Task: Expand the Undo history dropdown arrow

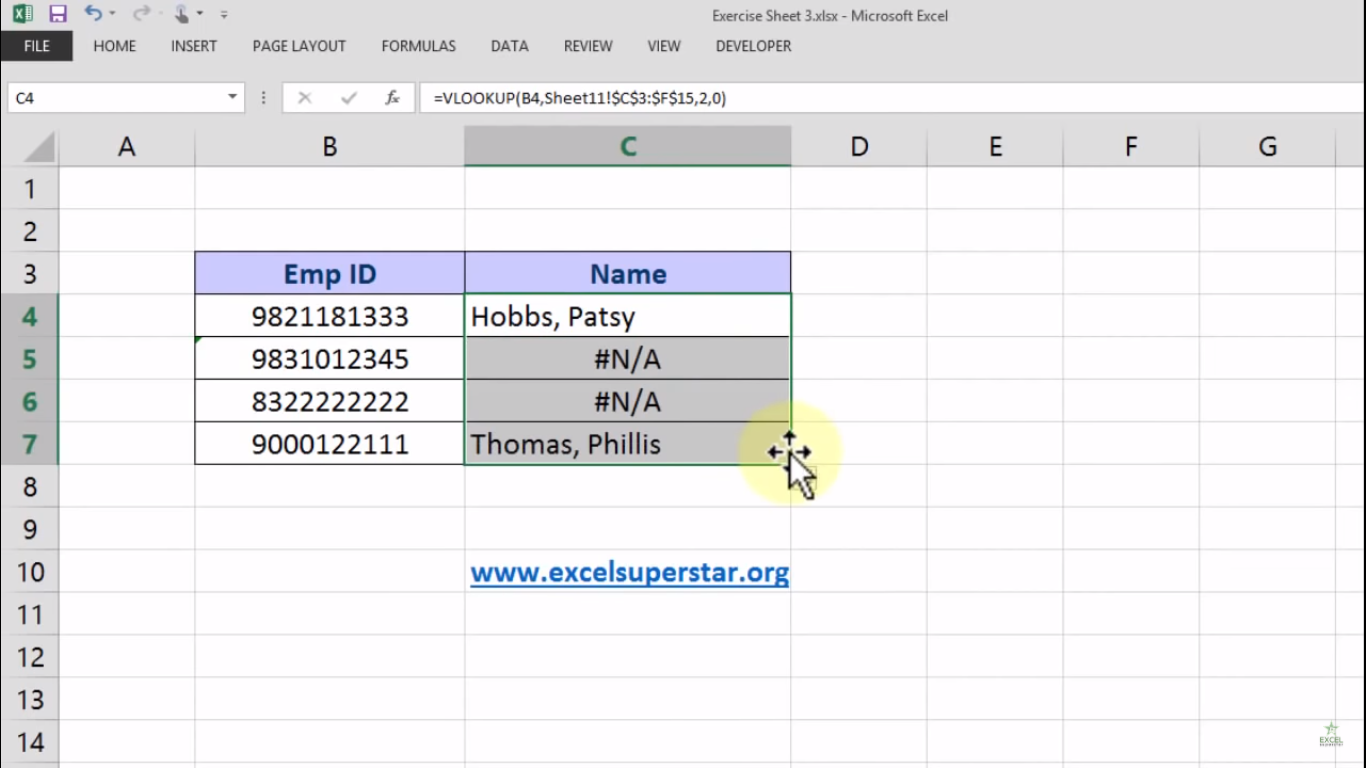Action: (x=112, y=14)
